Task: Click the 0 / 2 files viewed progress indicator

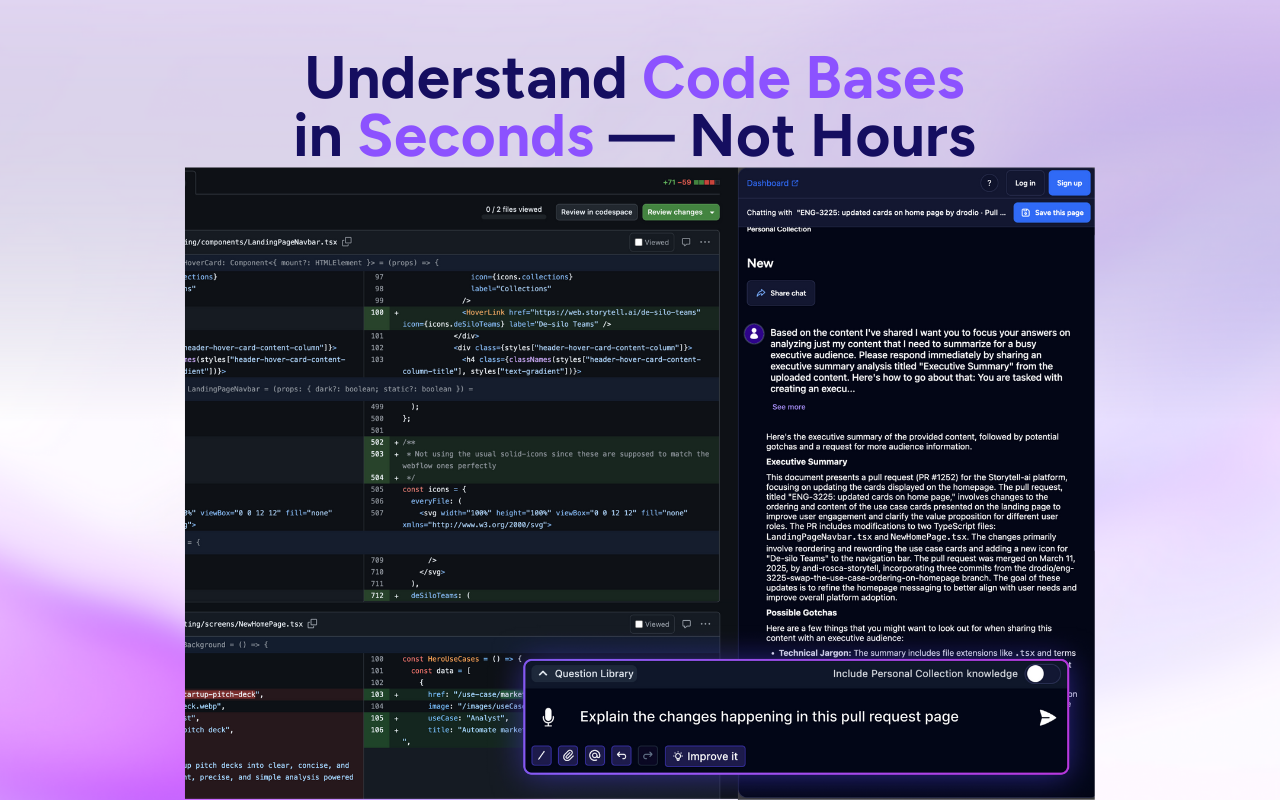Action: tap(514, 210)
